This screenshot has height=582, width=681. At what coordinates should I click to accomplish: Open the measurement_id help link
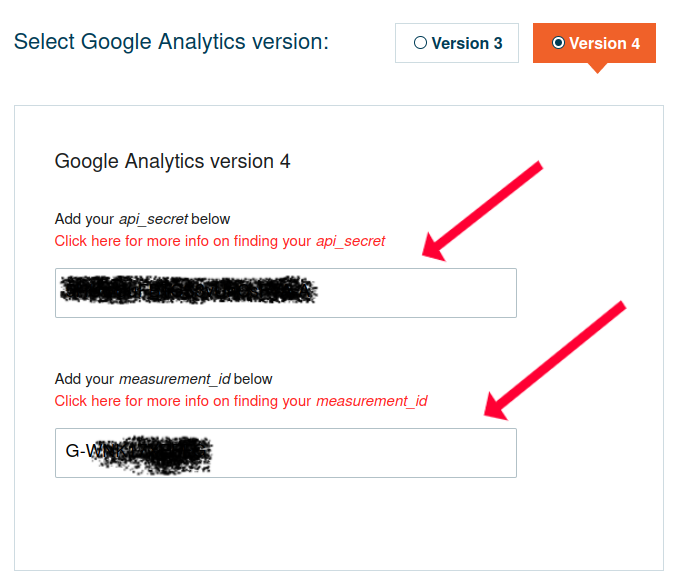pos(241,401)
